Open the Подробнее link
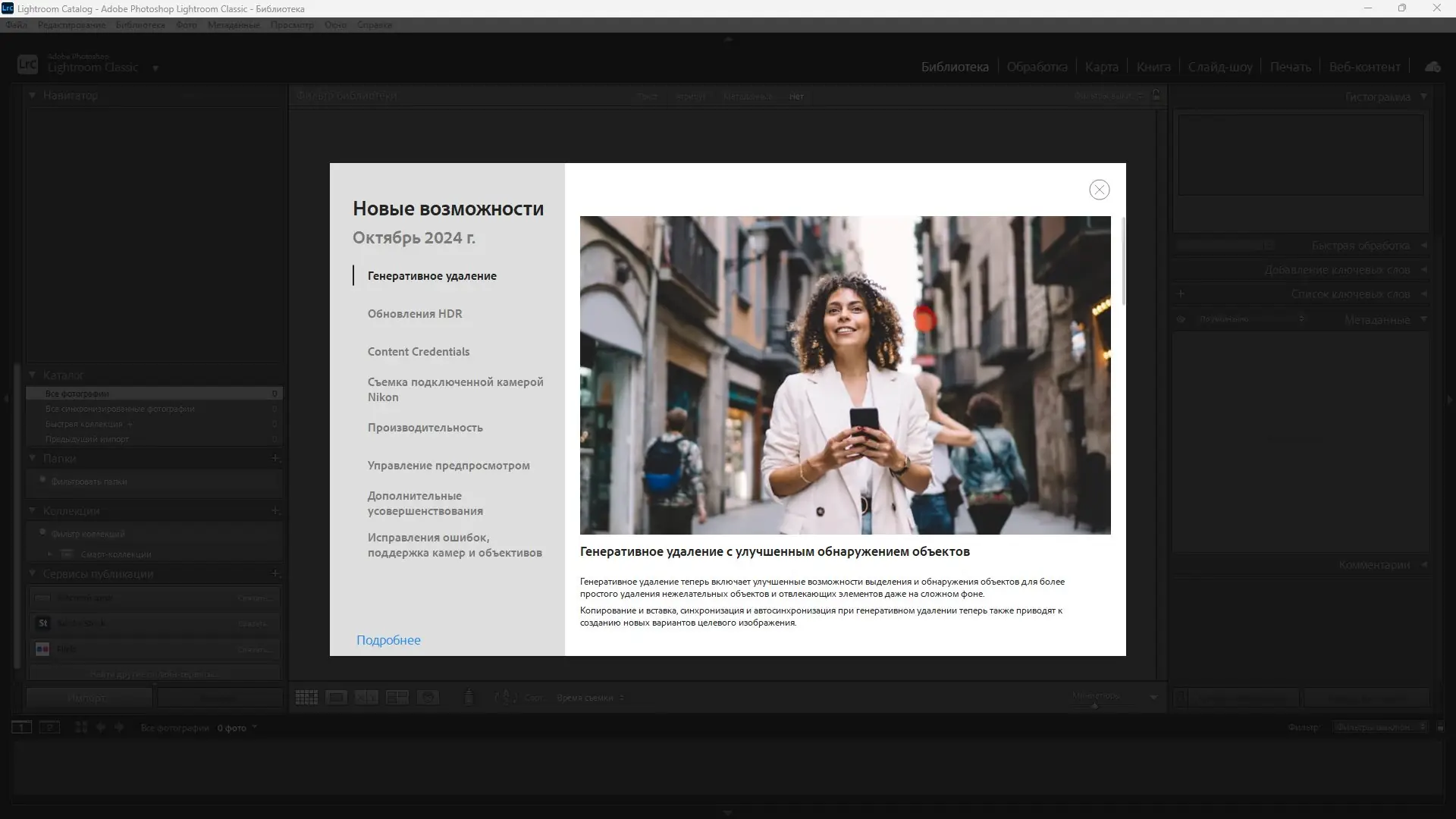Viewport: 1456px width, 819px height. [388, 640]
